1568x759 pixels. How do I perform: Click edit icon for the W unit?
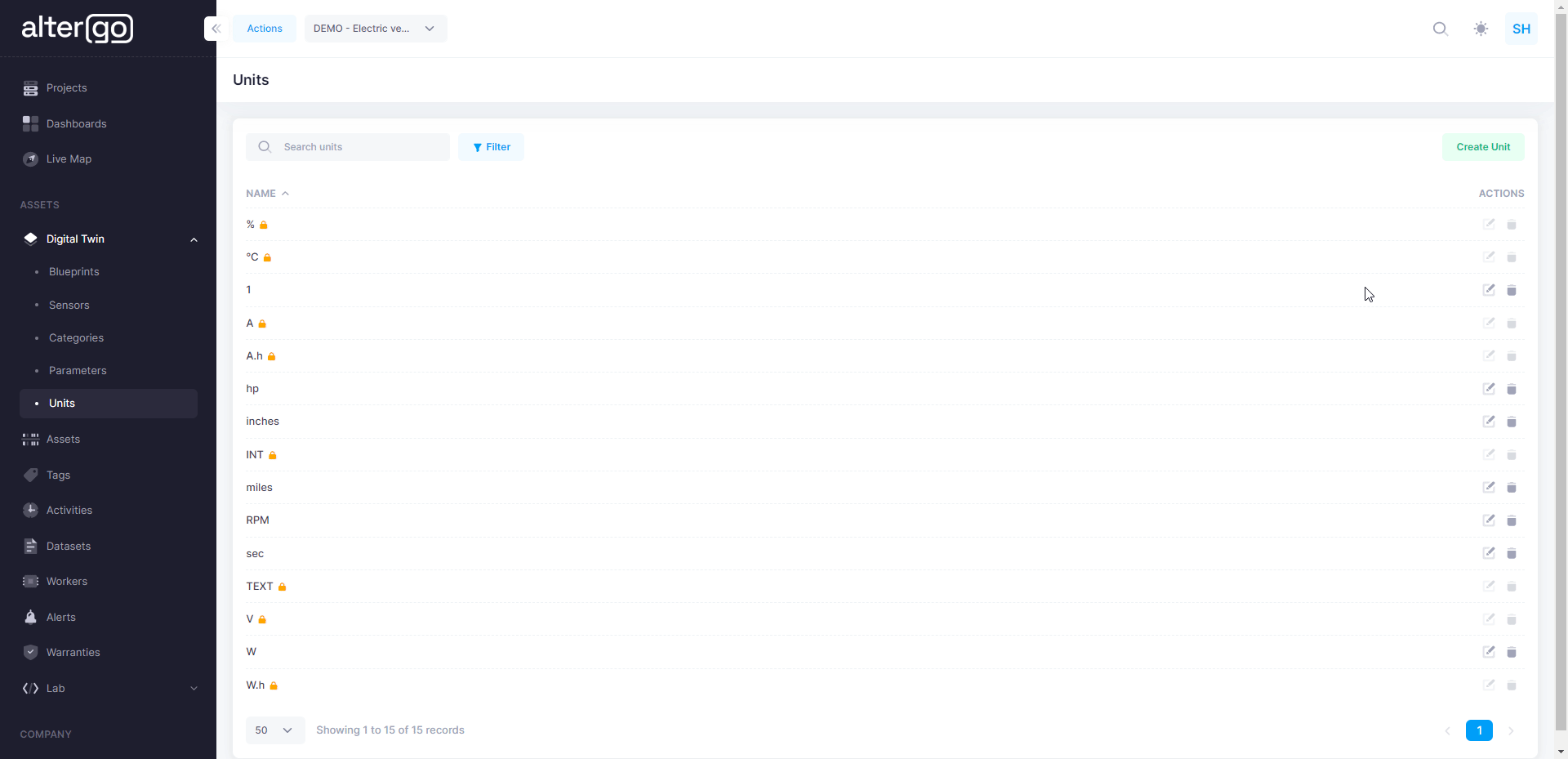pos(1489,652)
